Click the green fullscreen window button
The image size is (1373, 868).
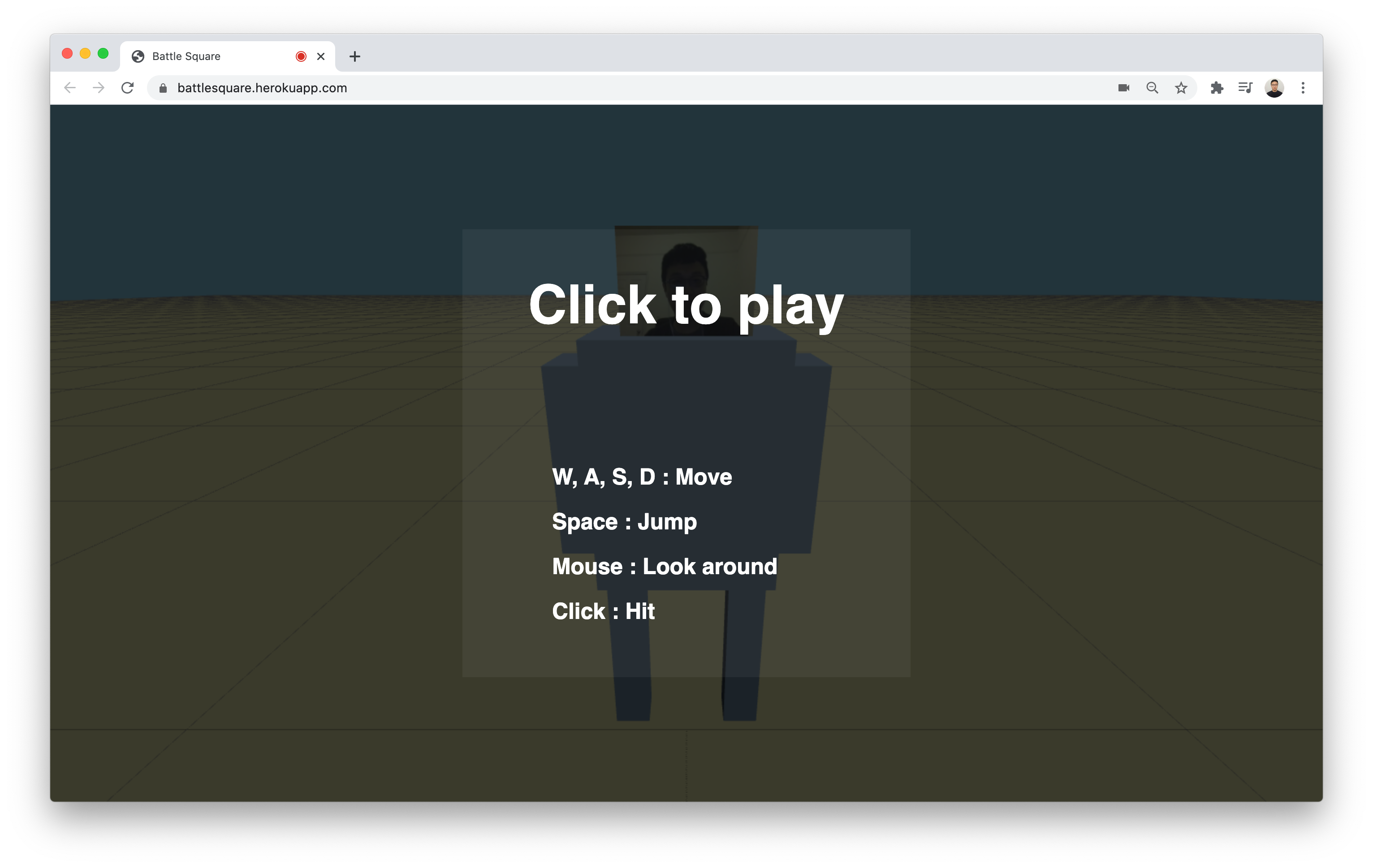coord(103,54)
